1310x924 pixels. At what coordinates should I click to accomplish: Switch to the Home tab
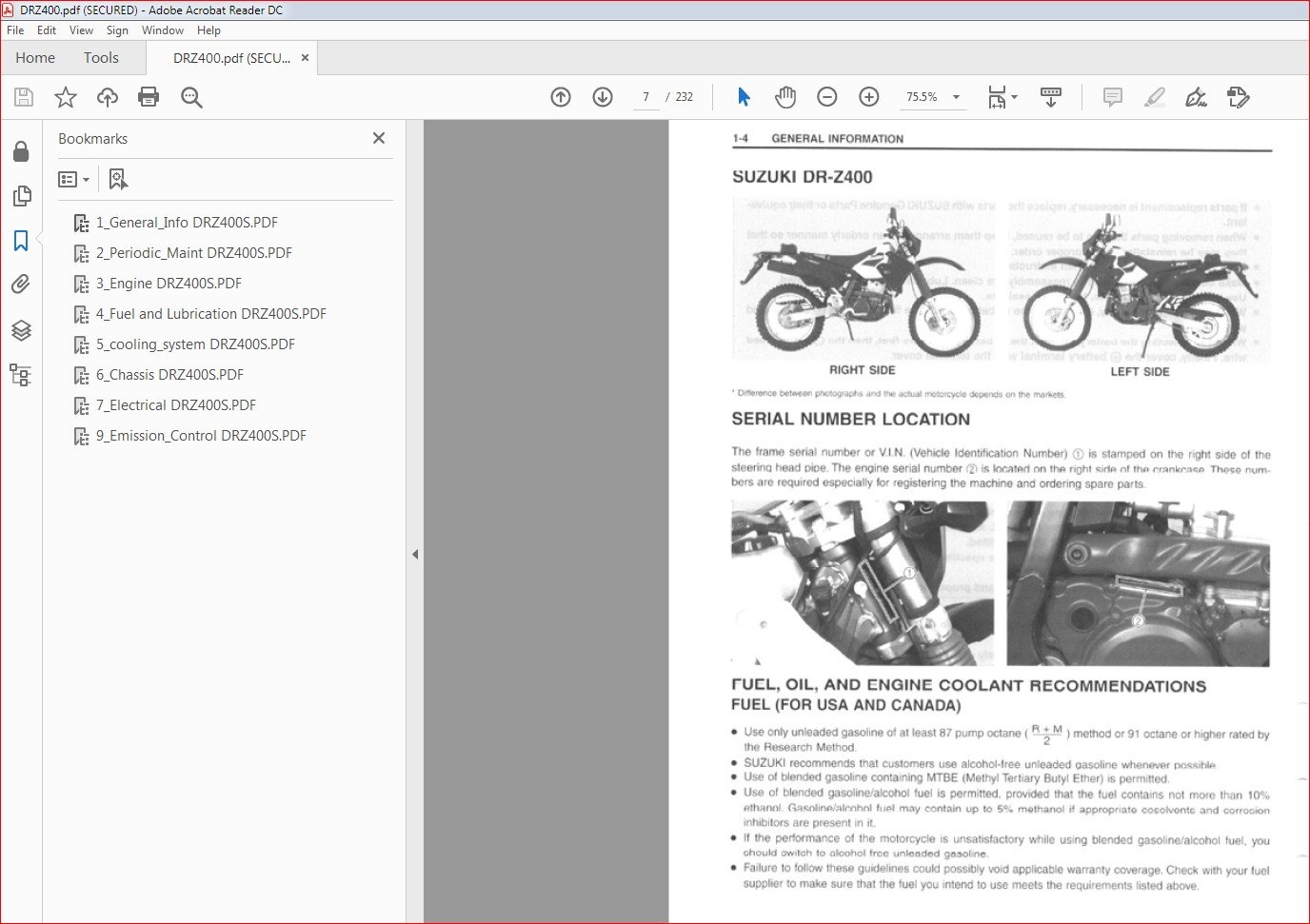(35, 58)
